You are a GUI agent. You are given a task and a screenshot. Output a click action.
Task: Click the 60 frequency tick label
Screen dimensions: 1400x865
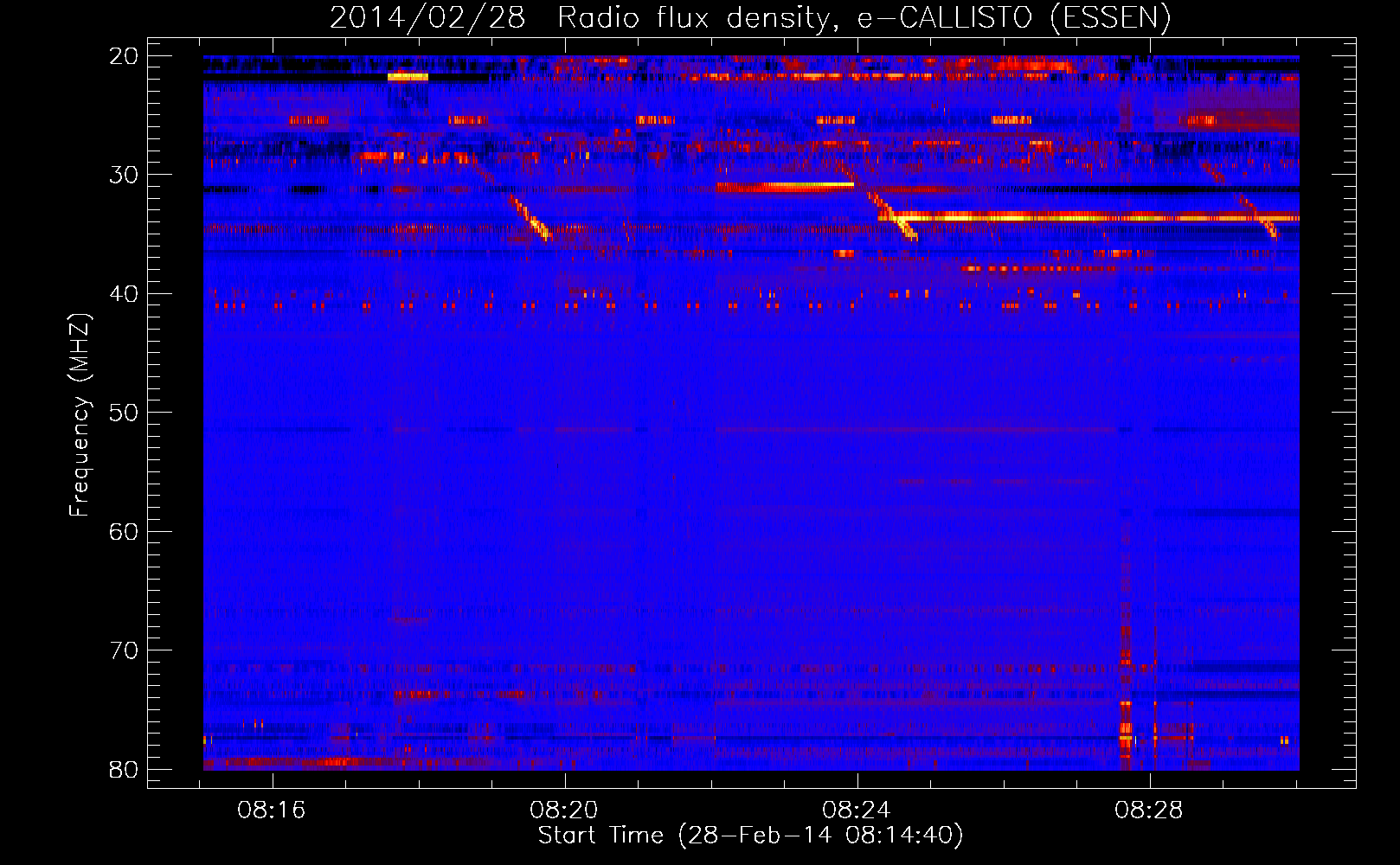tap(124, 531)
